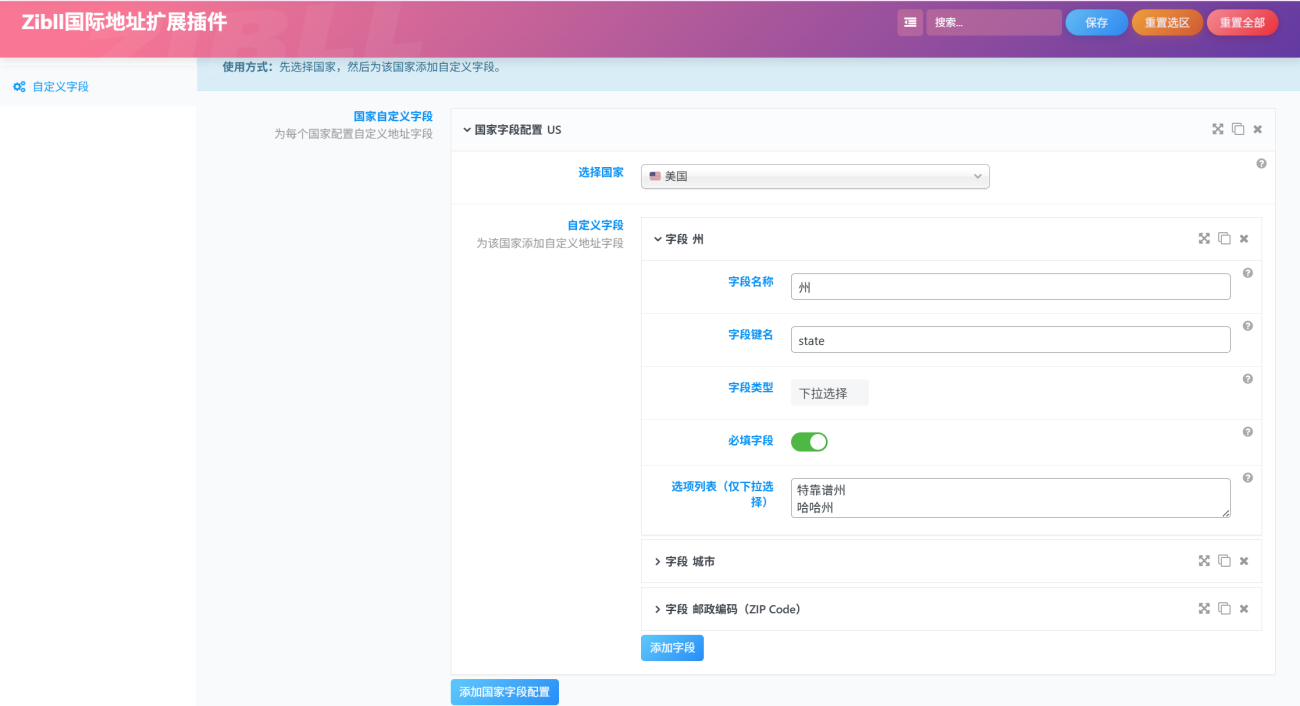Click the 添加字段 button
The height and width of the screenshot is (706, 1300).
[x=672, y=648]
